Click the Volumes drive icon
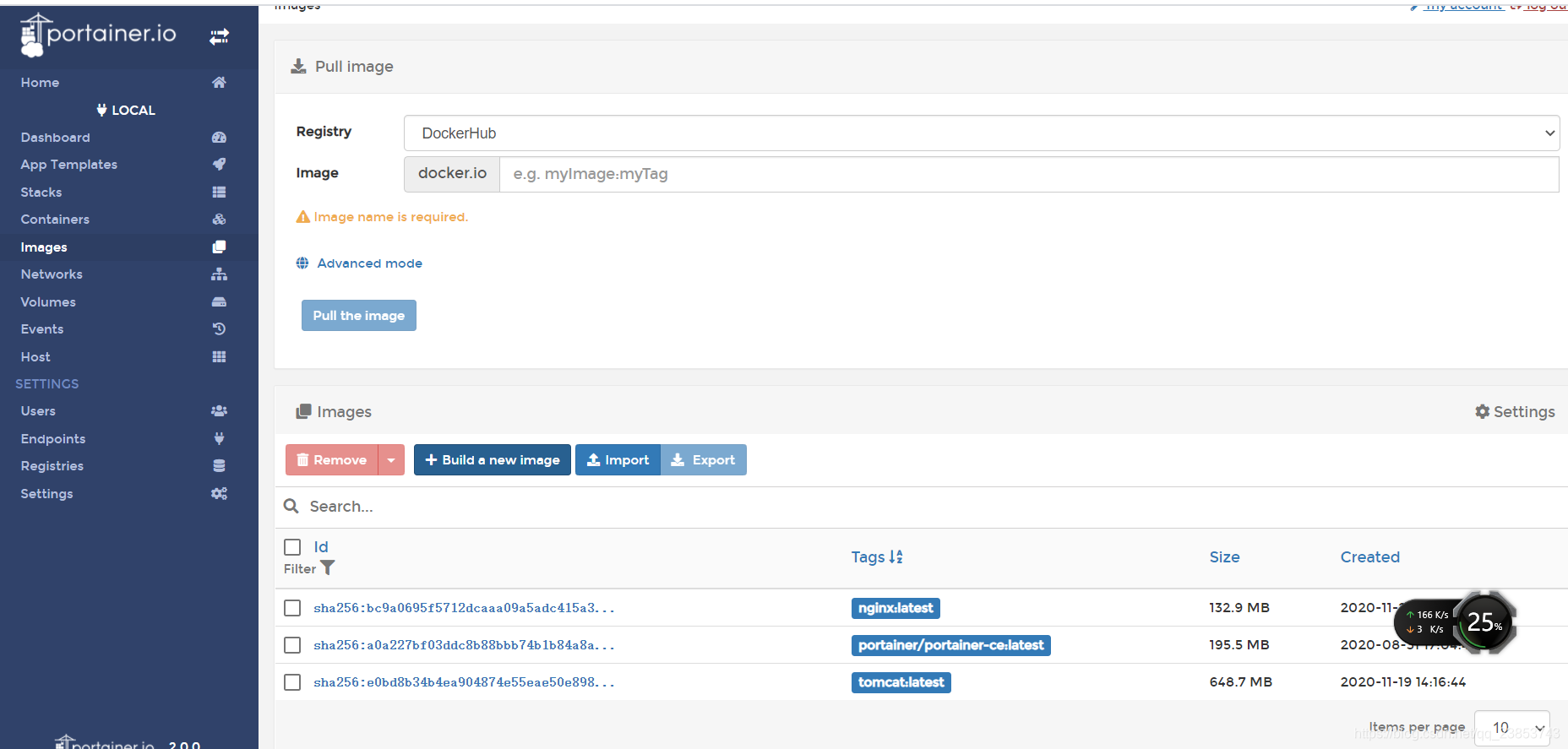The height and width of the screenshot is (749, 1568). click(x=219, y=301)
